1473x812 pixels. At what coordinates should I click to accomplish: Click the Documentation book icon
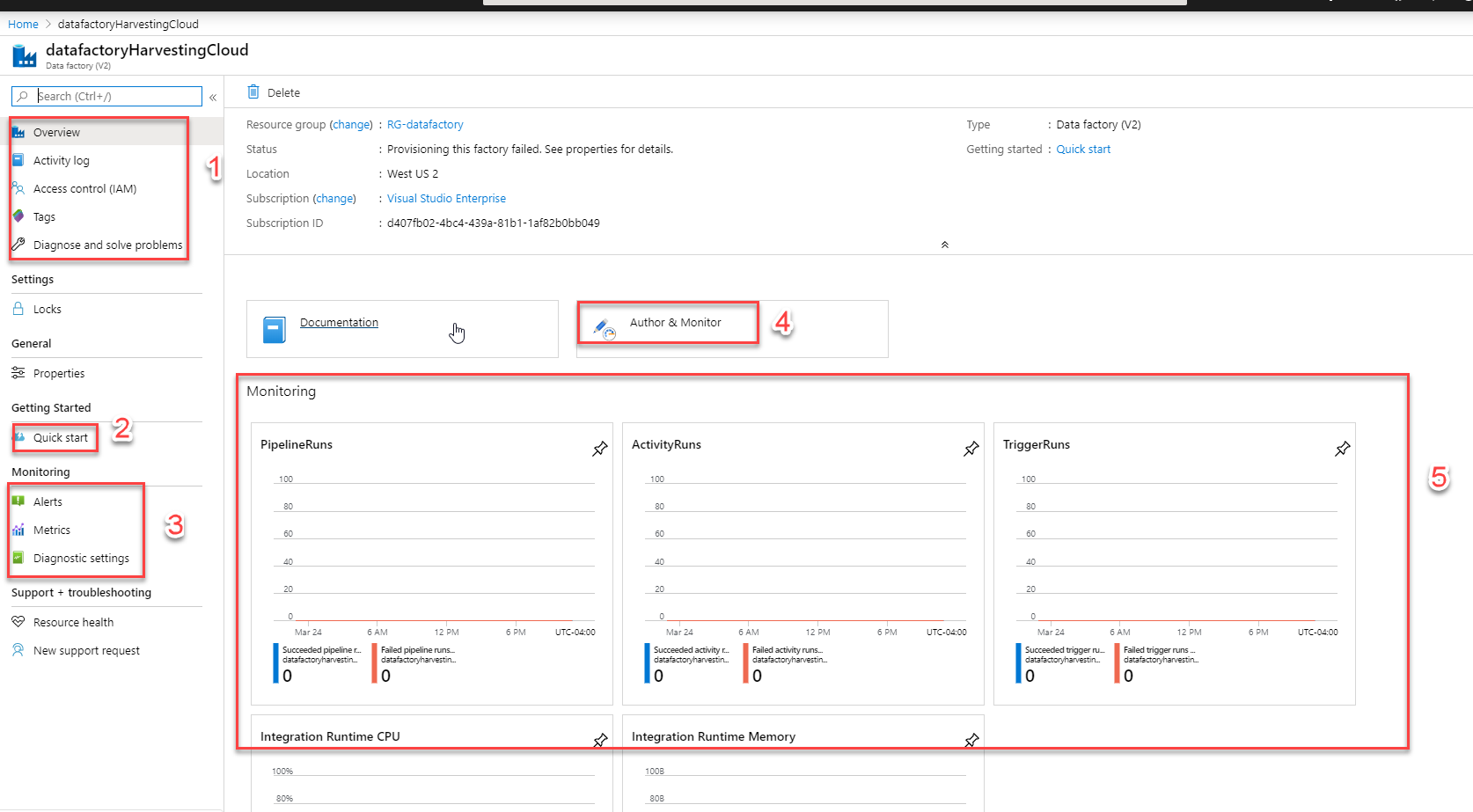coord(275,330)
